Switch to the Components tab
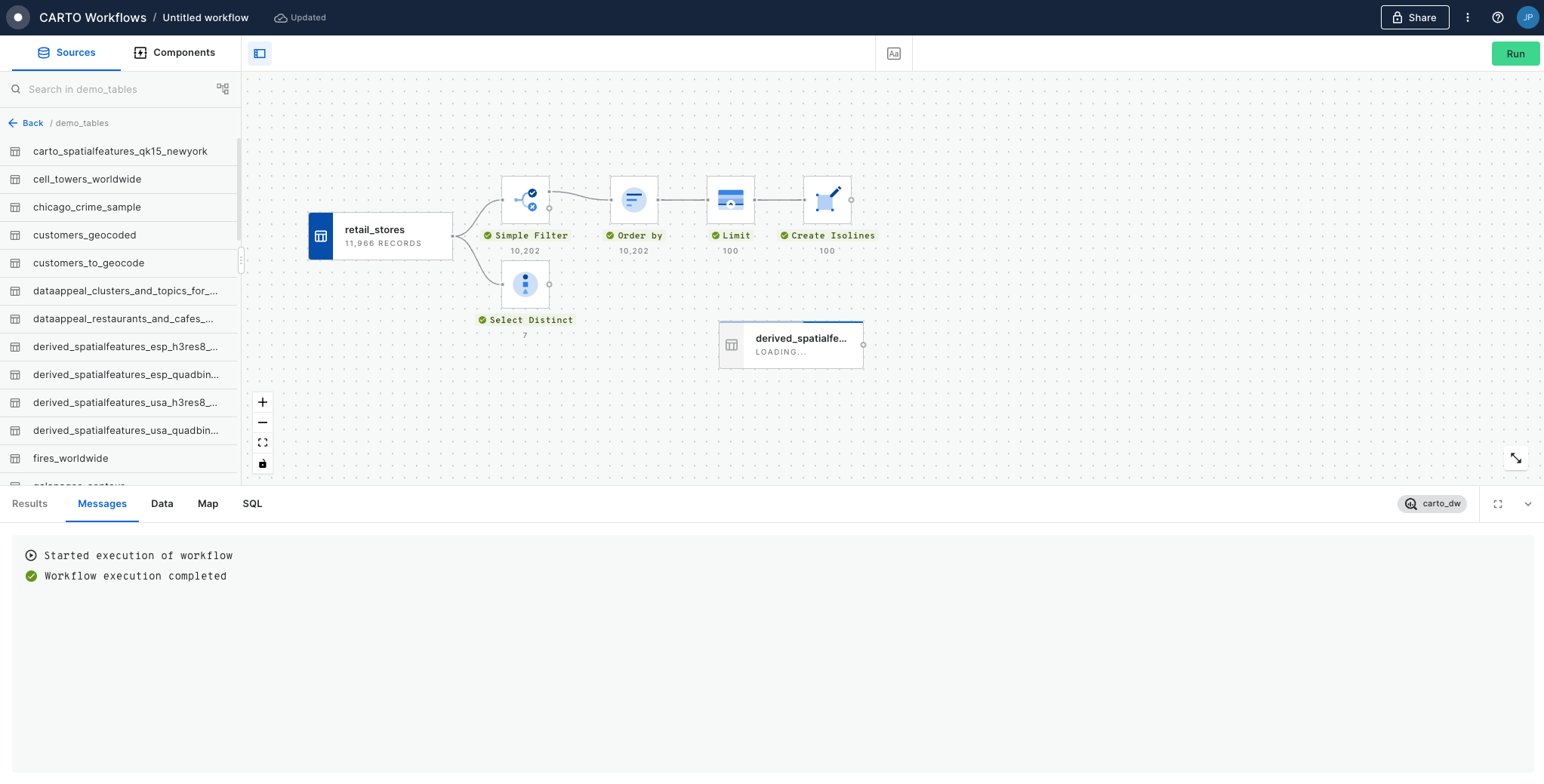The height and width of the screenshot is (784, 1544). [175, 53]
